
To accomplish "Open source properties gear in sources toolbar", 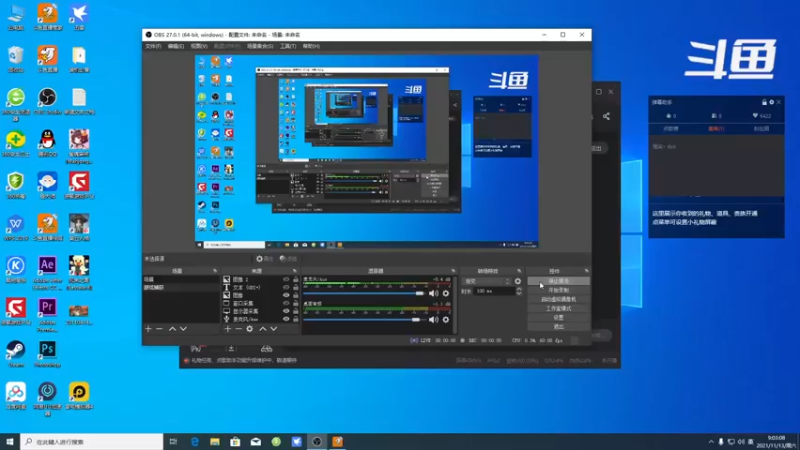I will pyautogui.click(x=249, y=329).
